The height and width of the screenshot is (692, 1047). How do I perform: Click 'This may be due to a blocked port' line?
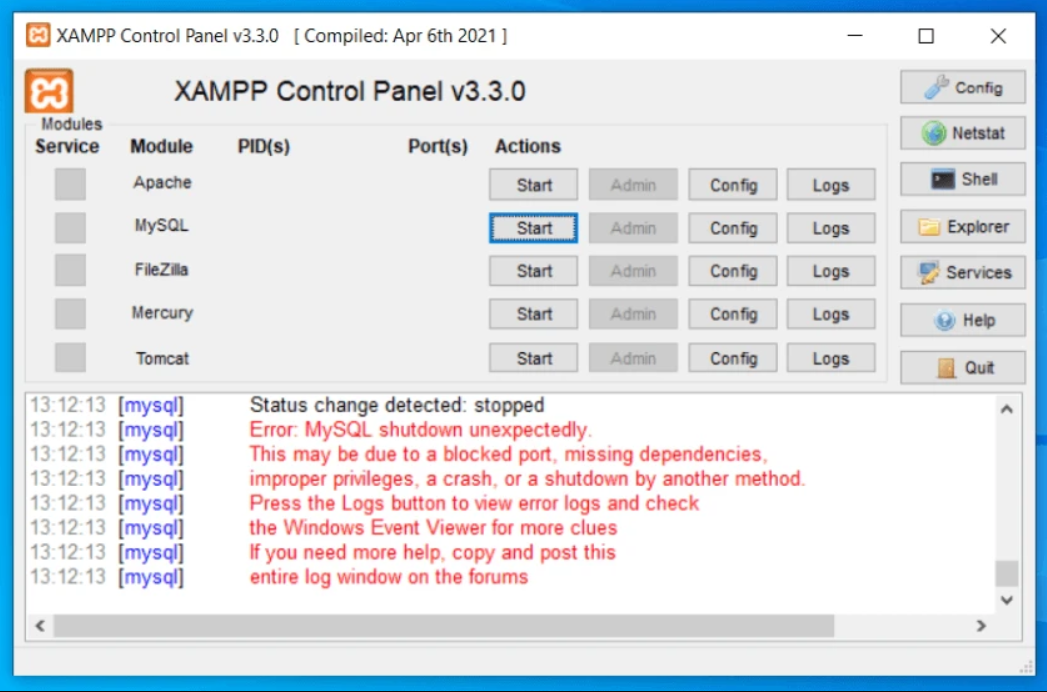[508, 454]
